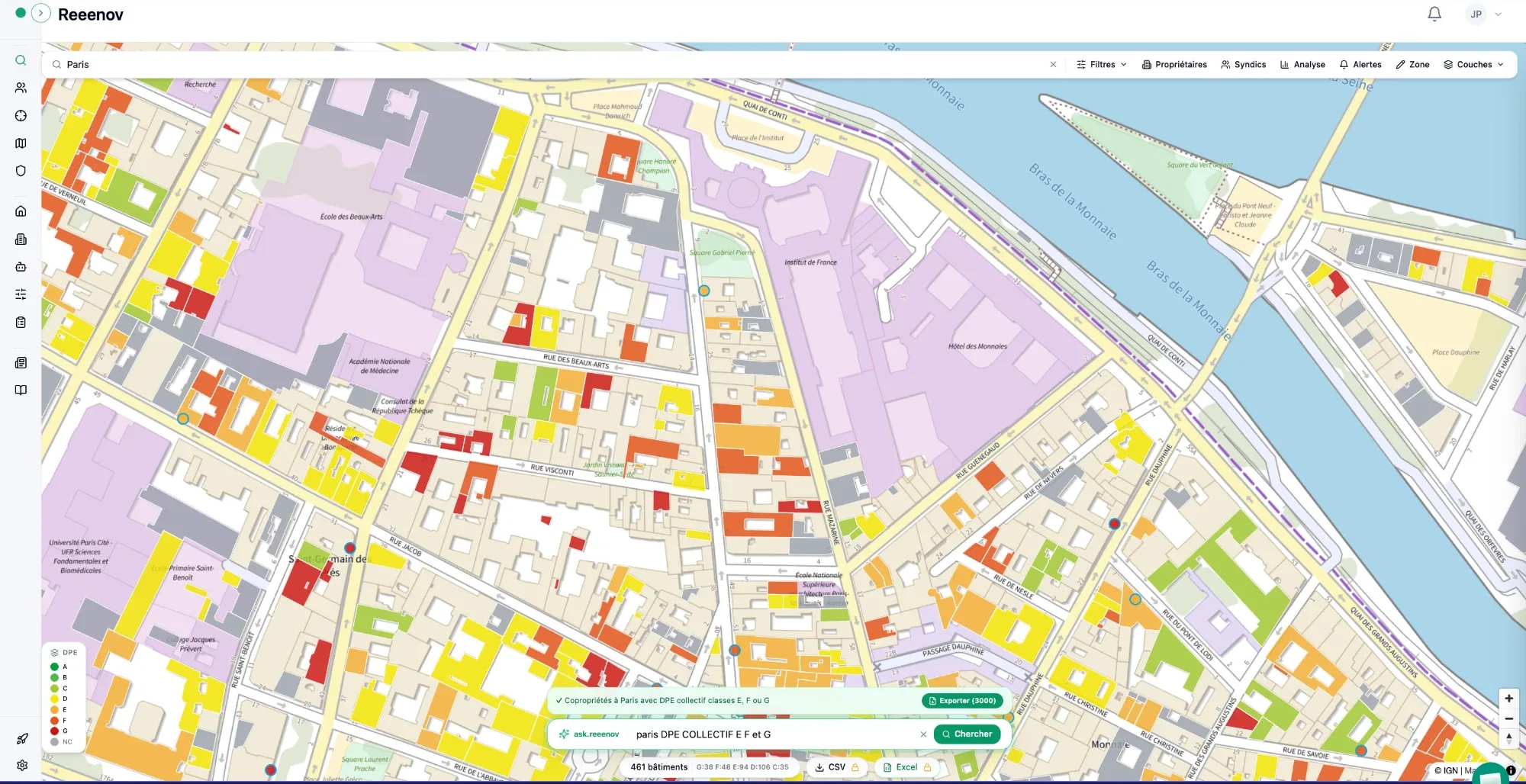This screenshot has width=1526, height=784.
Task: Open the robot assistant icon in the sidebar
Action: pyautogui.click(x=21, y=267)
